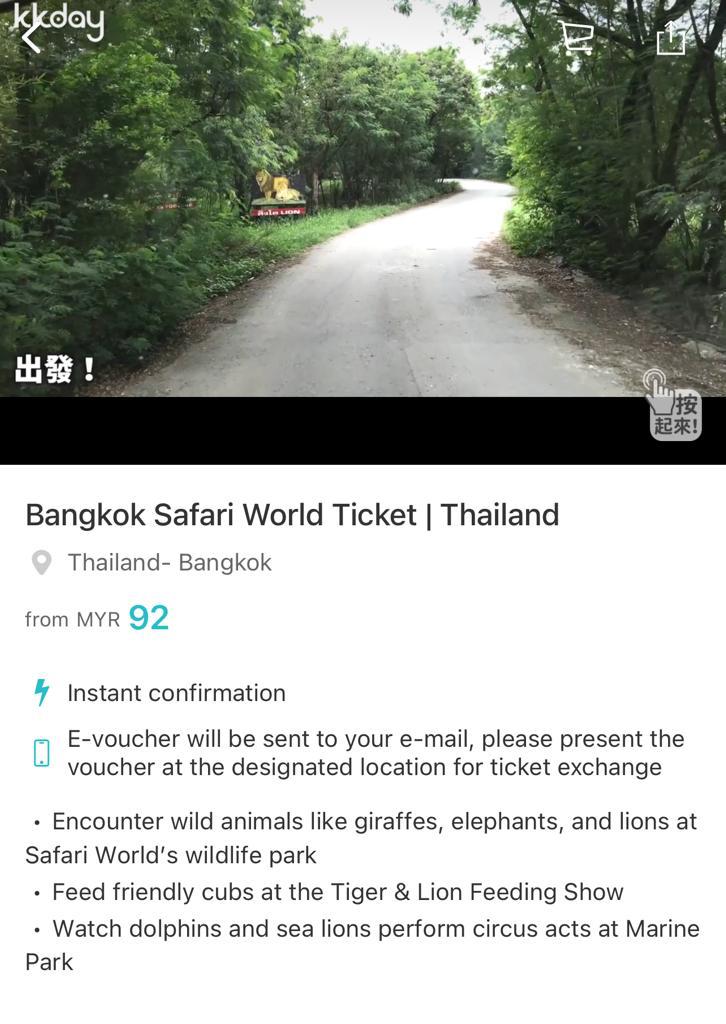Tap the lightning bolt icon

tap(42, 692)
